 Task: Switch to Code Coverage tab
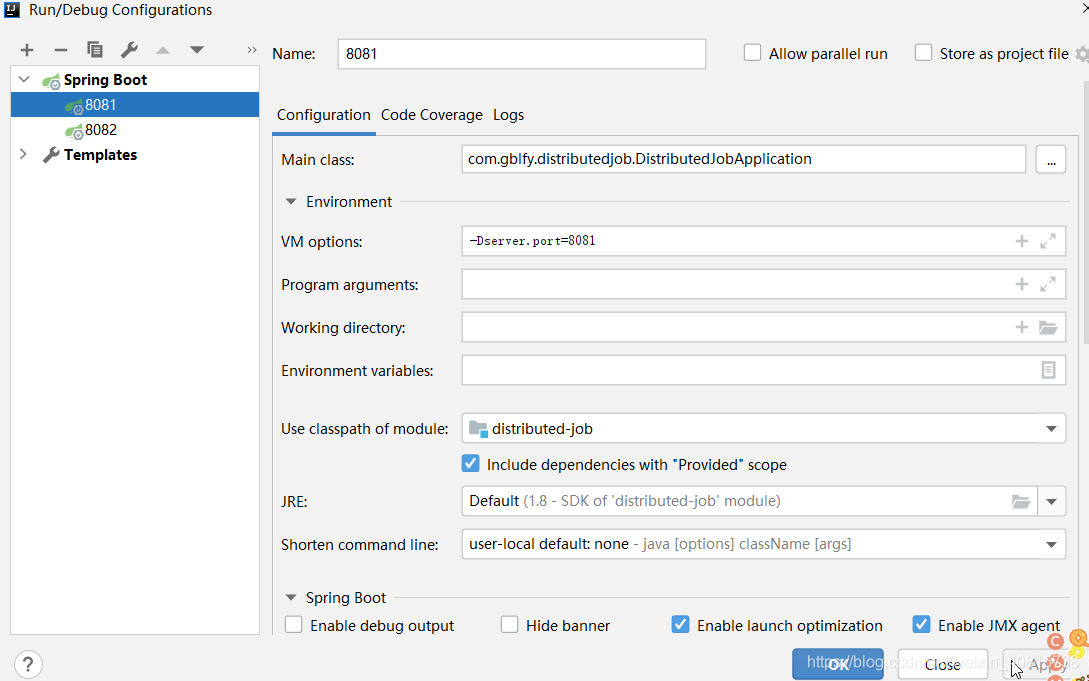[431, 115]
